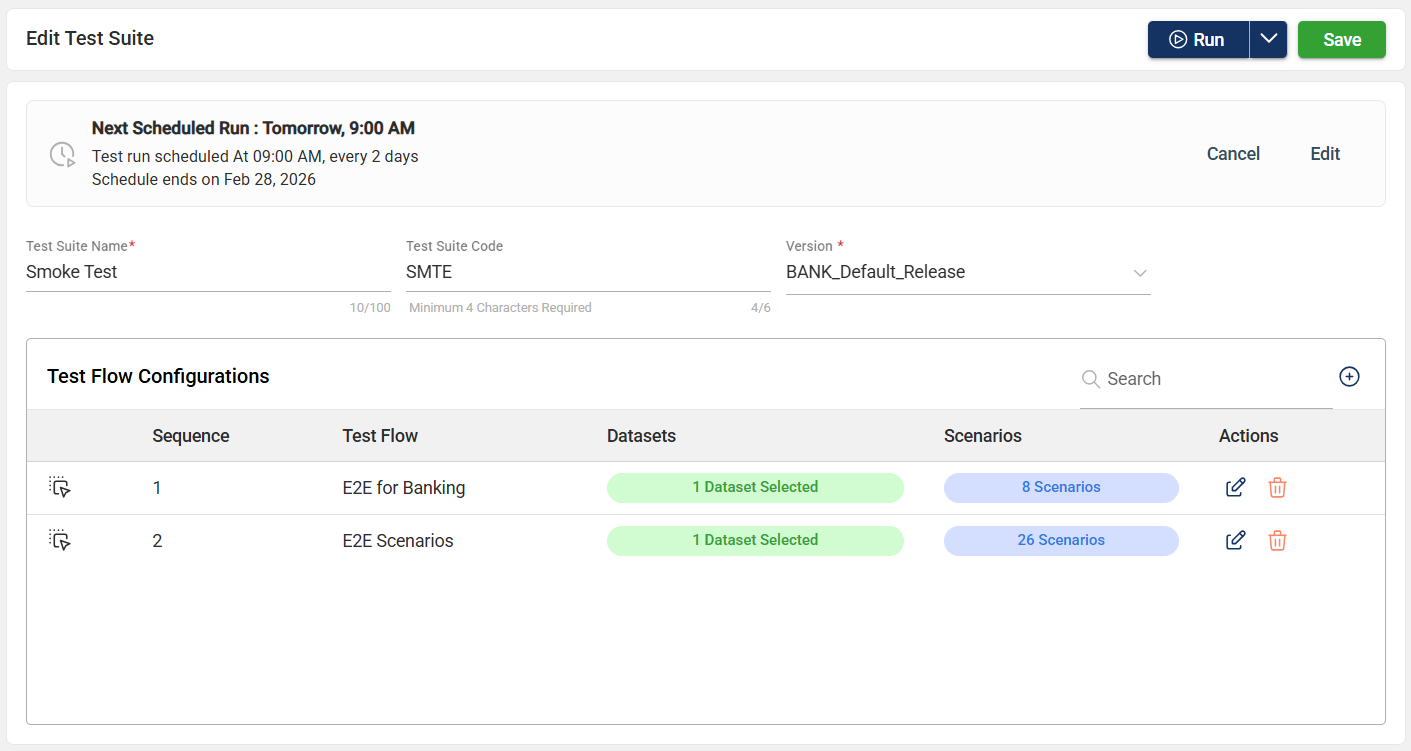1411x751 pixels.
Task: Open the 26 Scenarios badge
Action: pos(1061,541)
